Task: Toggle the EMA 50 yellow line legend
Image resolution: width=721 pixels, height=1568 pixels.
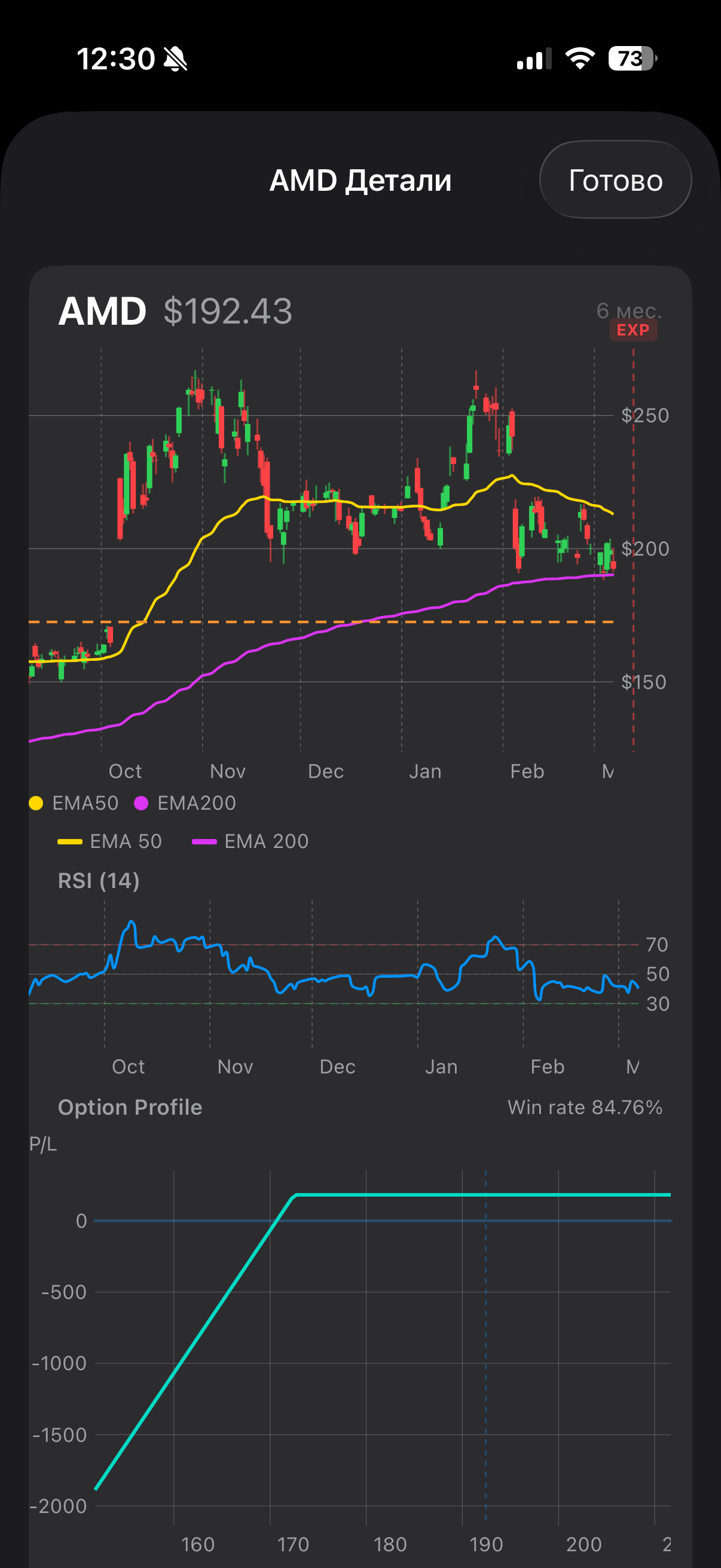Action: click(x=110, y=841)
